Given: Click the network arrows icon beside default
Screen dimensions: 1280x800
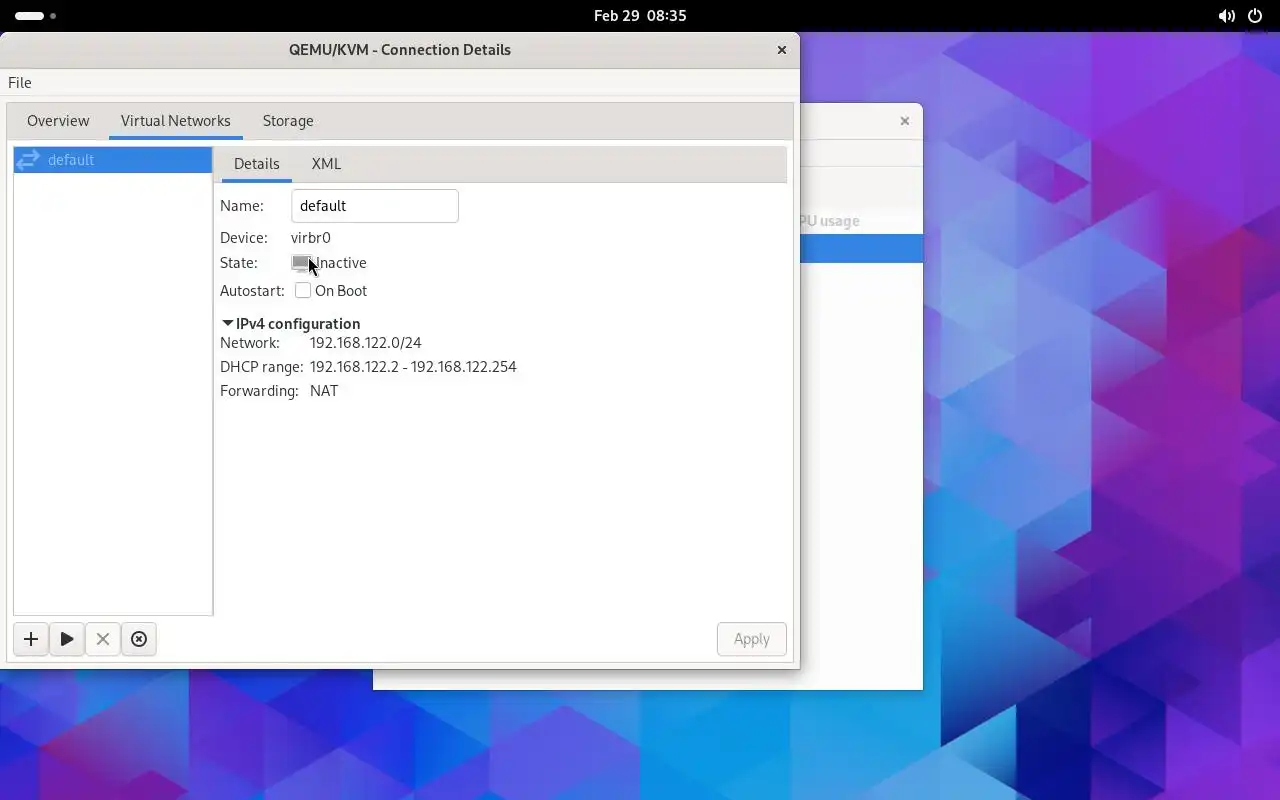Looking at the screenshot, I should point(28,160).
